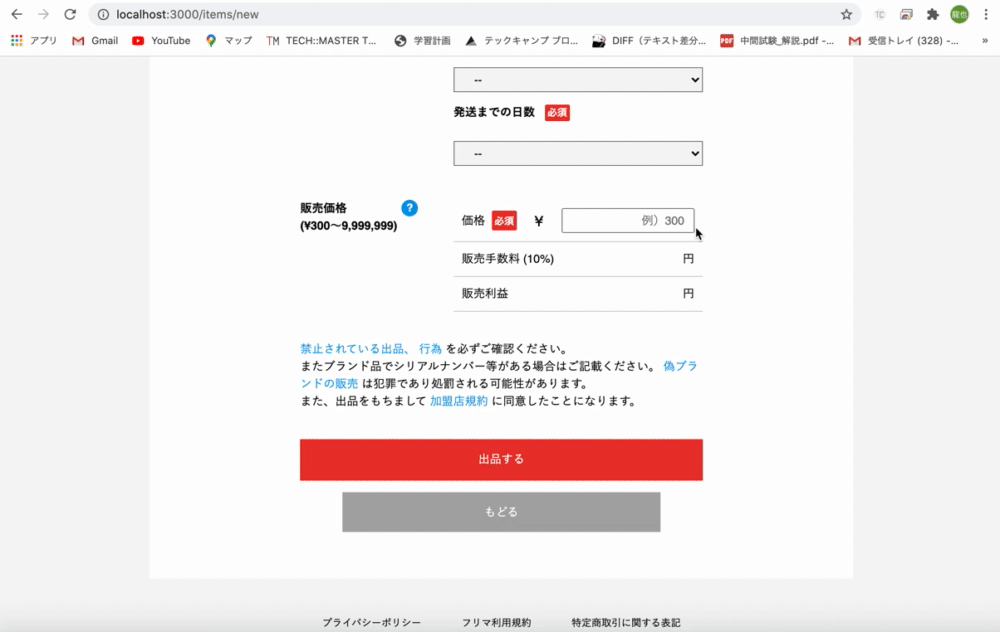The width and height of the screenshot is (1000, 632).
Task: Open the 加盟店規約 link
Action: [x=459, y=401]
